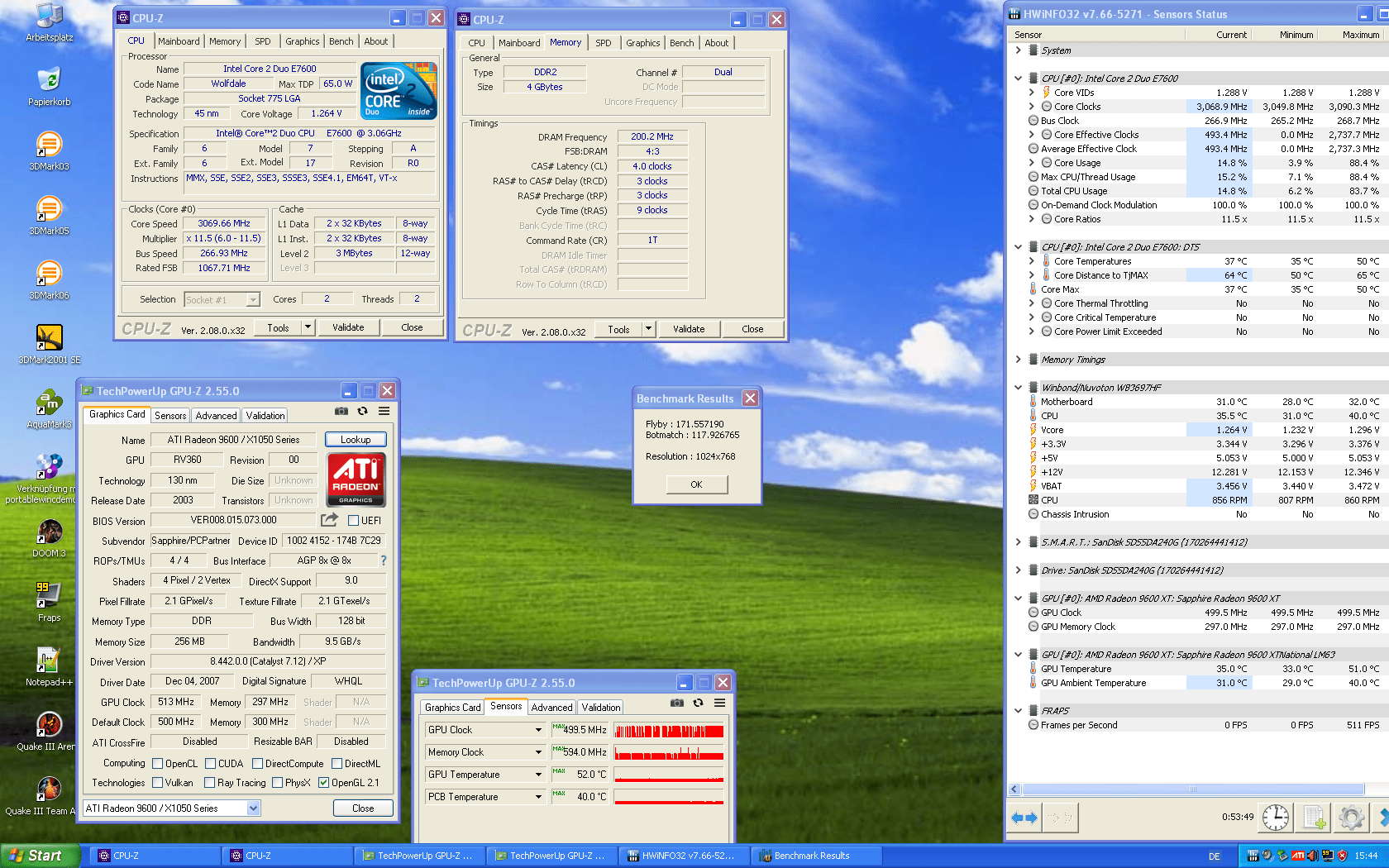Click the Close button in GPU-Z Graphics Card window

[363, 808]
